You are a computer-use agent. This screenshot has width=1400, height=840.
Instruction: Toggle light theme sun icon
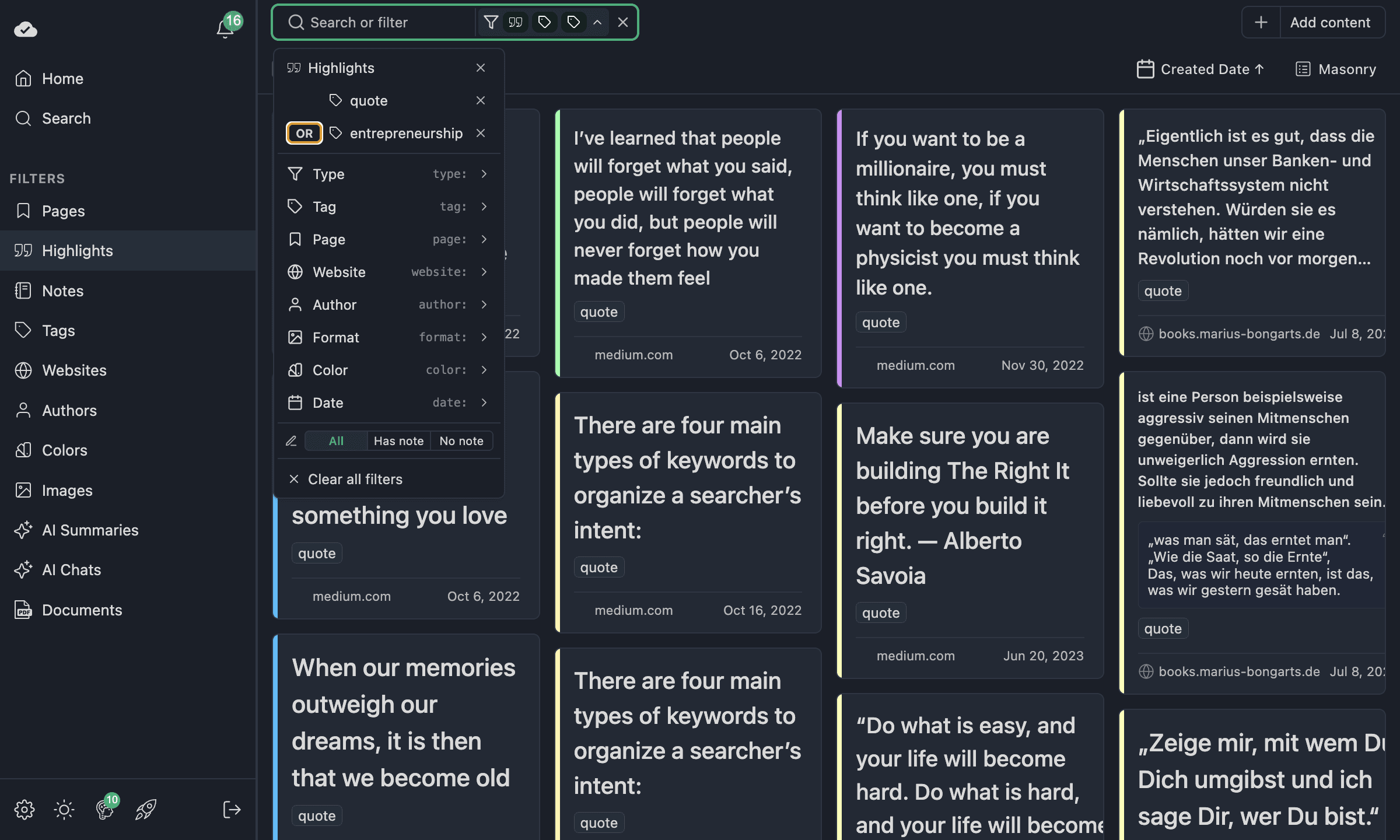[64, 809]
